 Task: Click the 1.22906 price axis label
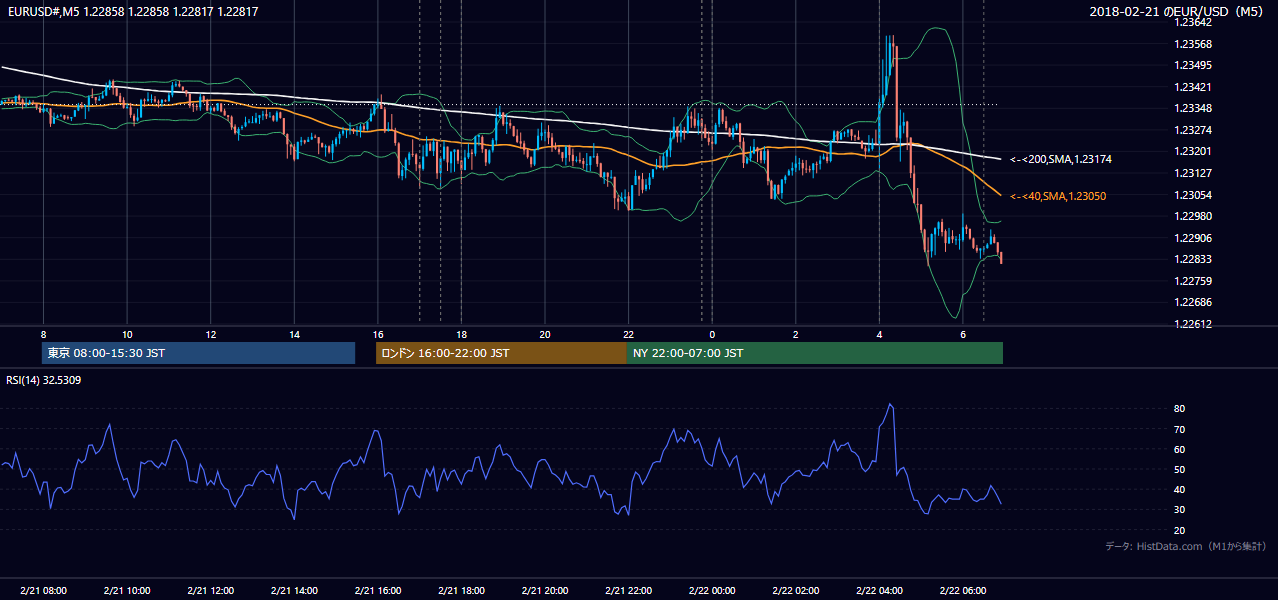1193,238
